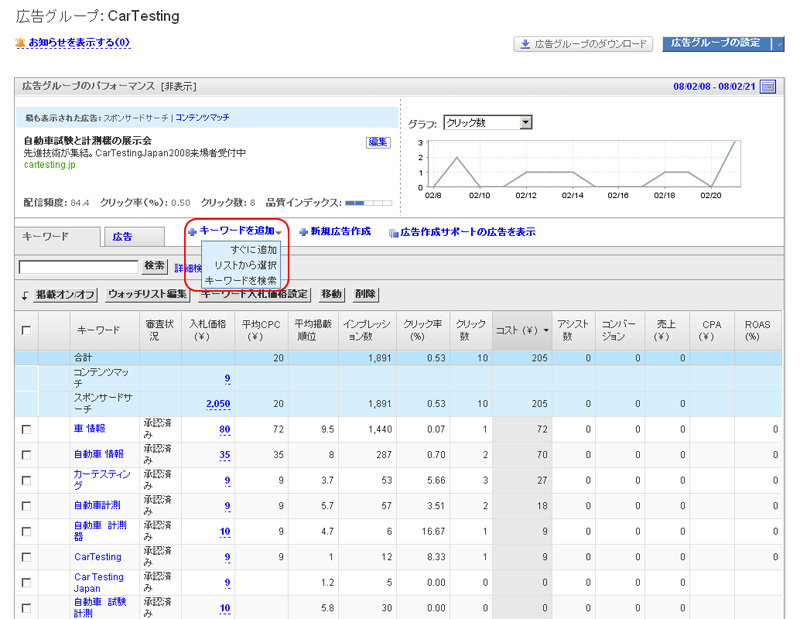
Task: Click the sort arrow on コスト column
Action: [x=546, y=329]
